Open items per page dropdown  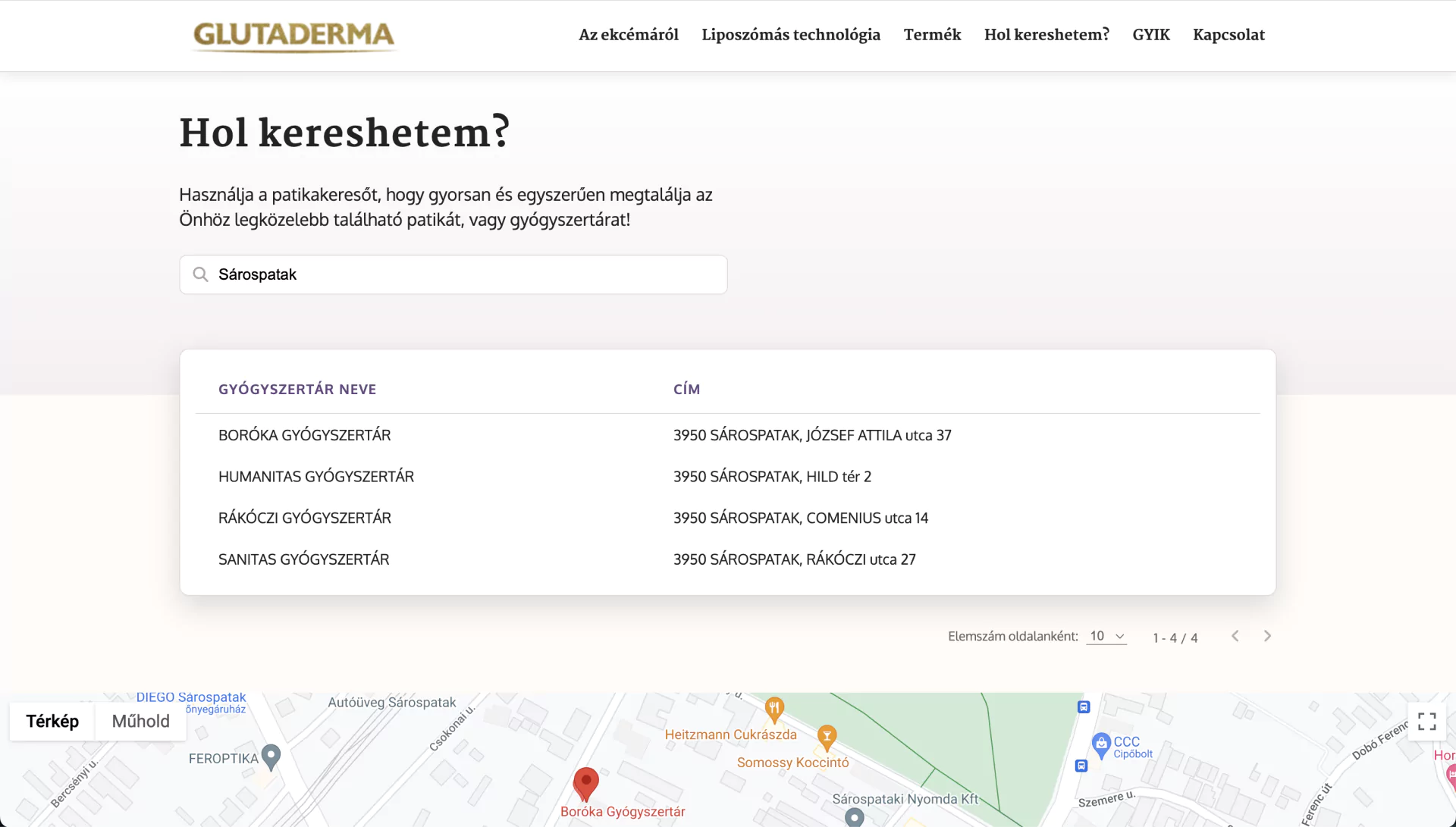point(1106,636)
